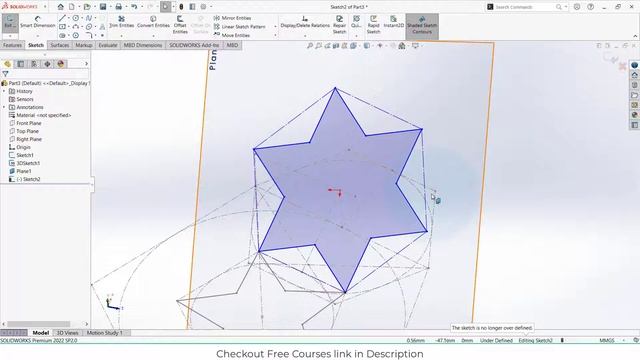This screenshot has height=360, width=640.
Task: Click the Home icon in title bar
Action: tap(60, 7)
